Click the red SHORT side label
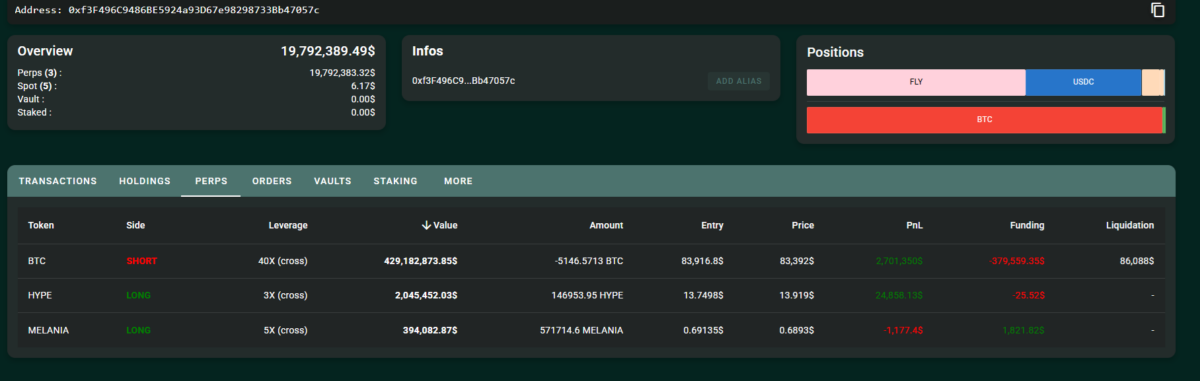The width and height of the screenshot is (1200, 381). click(142, 261)
